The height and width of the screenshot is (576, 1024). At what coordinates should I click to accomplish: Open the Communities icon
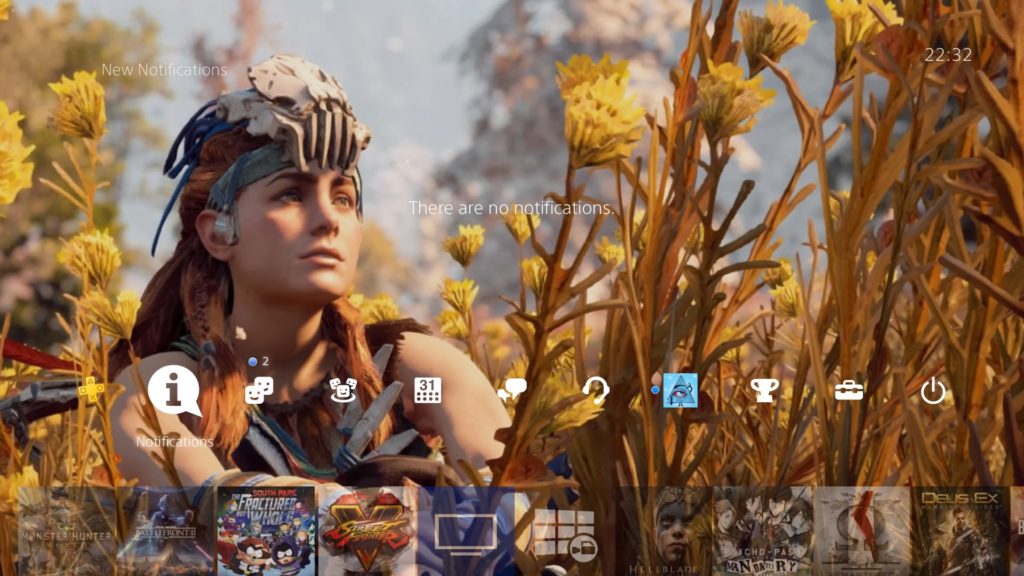(343, 391)
